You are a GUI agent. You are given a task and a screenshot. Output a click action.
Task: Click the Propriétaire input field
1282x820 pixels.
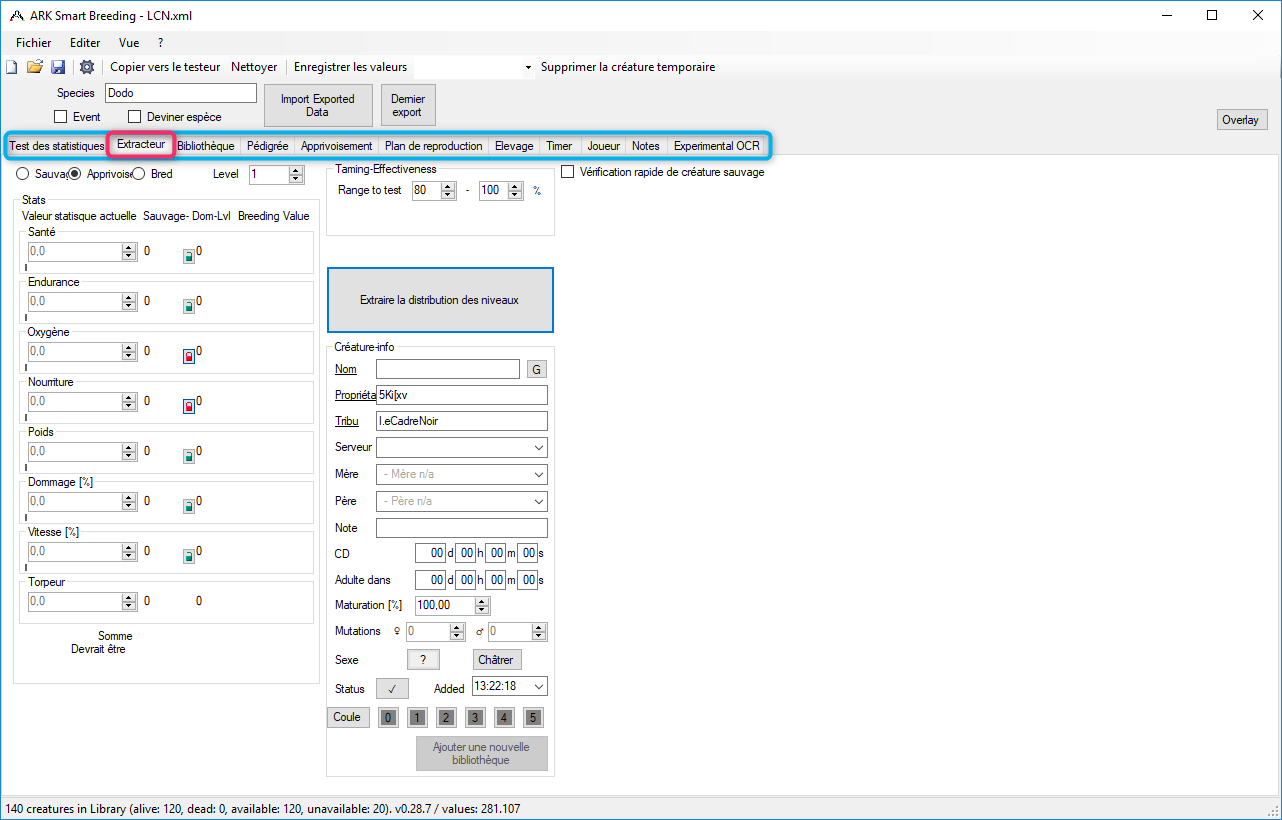click(x=462, y=395)
